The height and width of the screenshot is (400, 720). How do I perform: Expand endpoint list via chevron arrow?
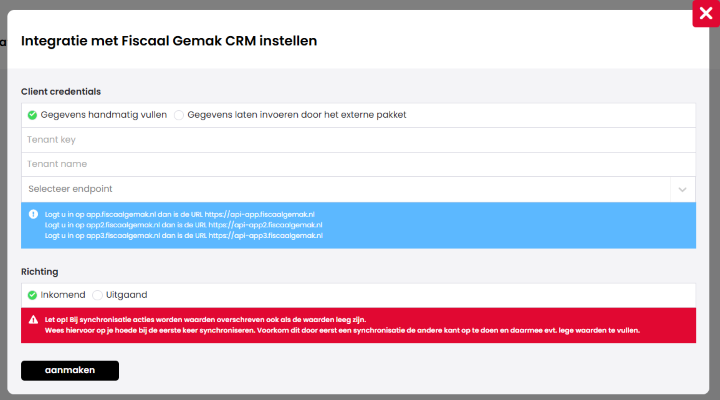[682, 189]
